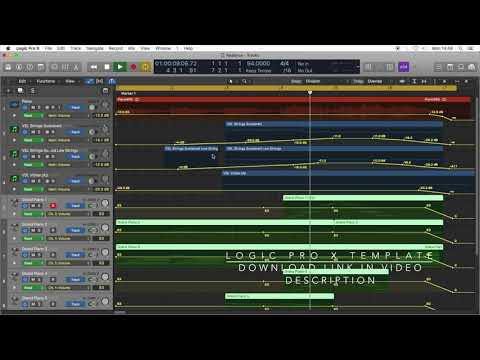480x360 pixels.
Task: Click the VSL Strings Sustained pan knob
Action: (x=92, y=132)
